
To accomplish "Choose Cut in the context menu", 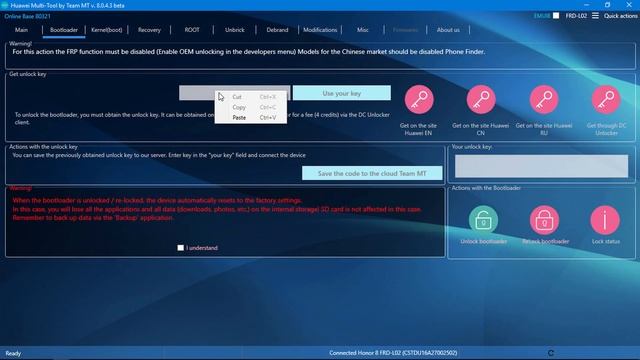I will pyautogui.click(x=251, y=97).
